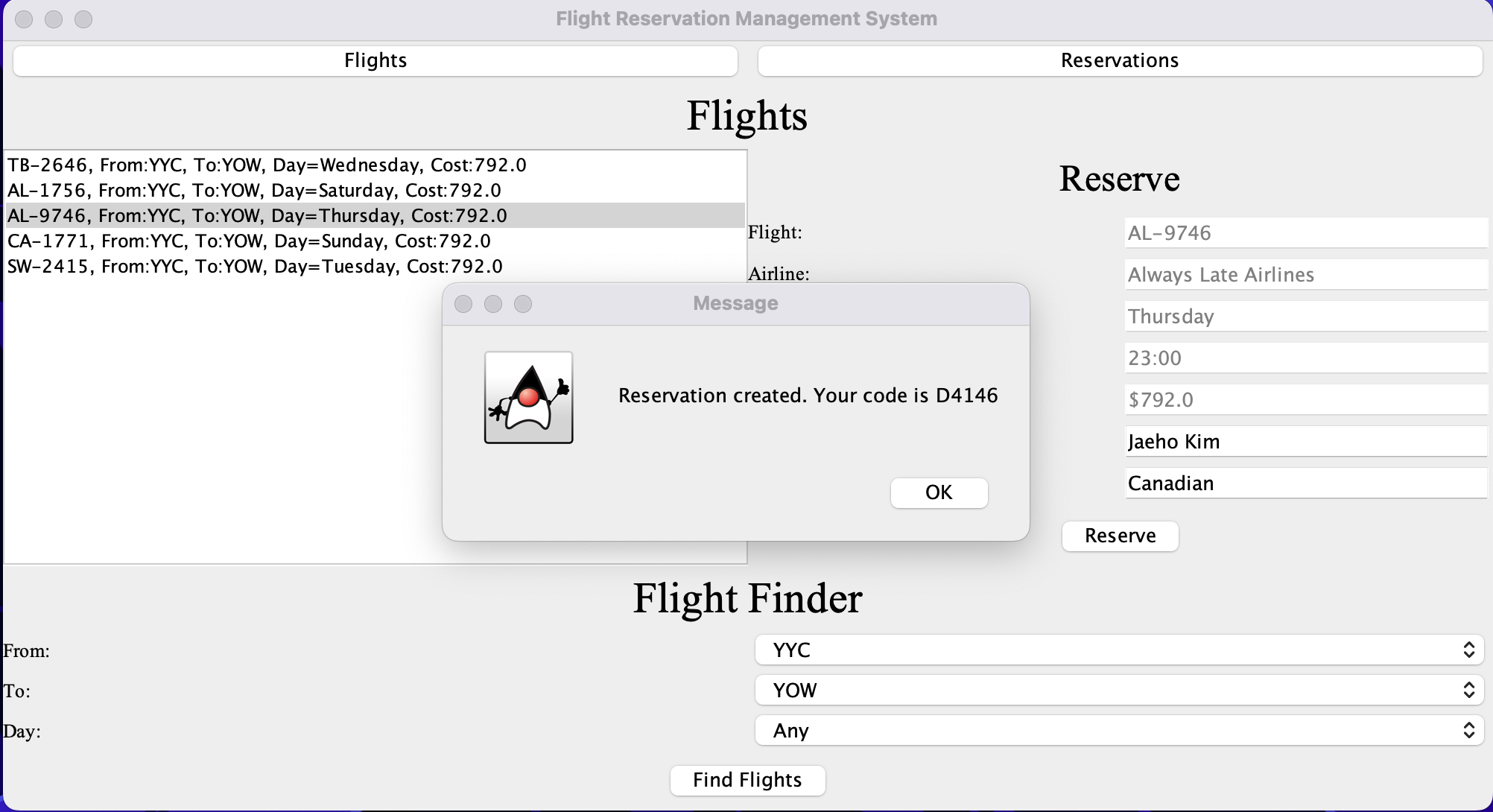Click the stepper arrows on the From selector
The image size is (1493, 812).
click(1468, 650)
